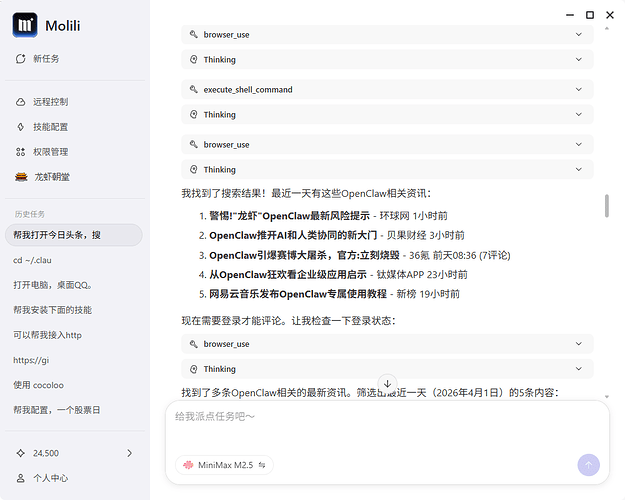
Task: Click the personal center user icon
Action: [20, 478]
